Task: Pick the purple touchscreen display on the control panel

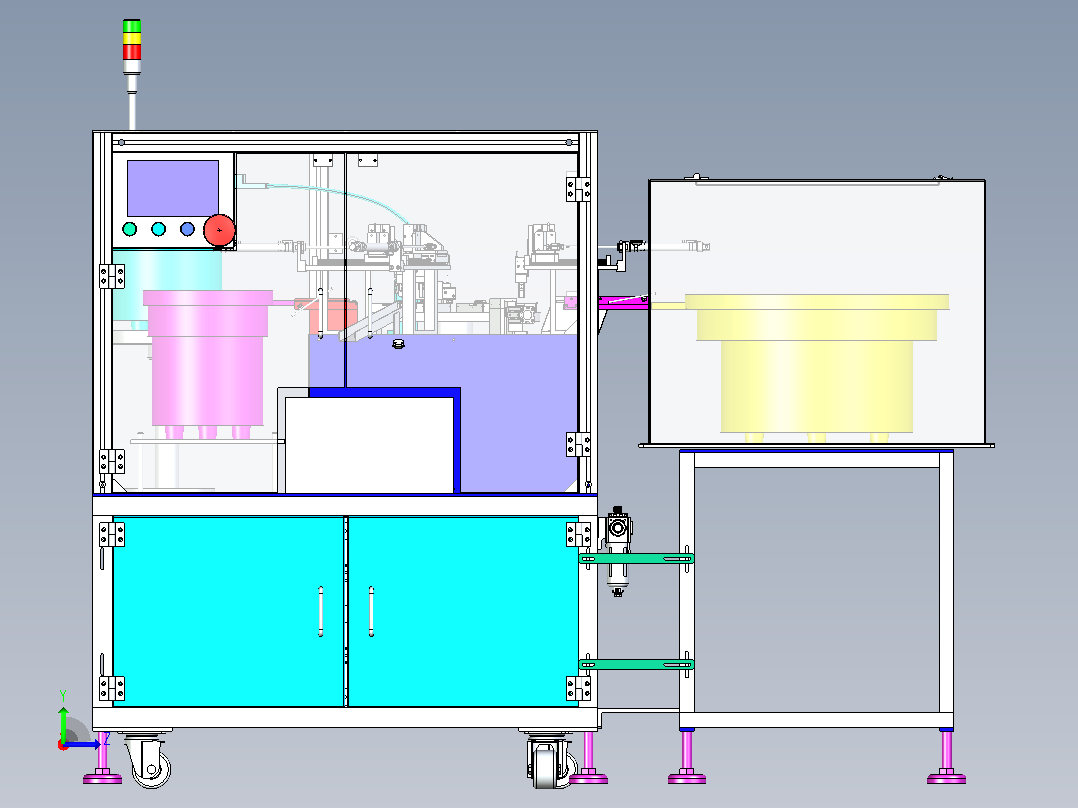Action: [173, 188]
